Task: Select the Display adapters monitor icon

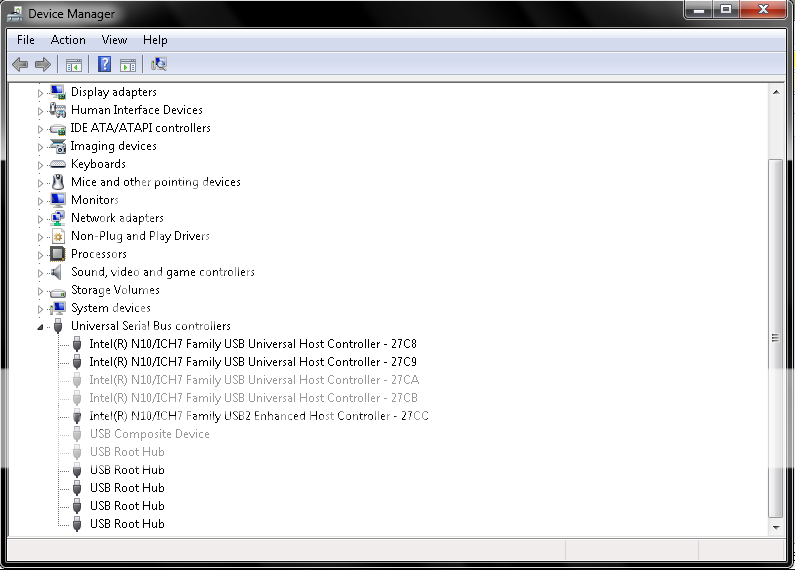Action: point(58,92)
